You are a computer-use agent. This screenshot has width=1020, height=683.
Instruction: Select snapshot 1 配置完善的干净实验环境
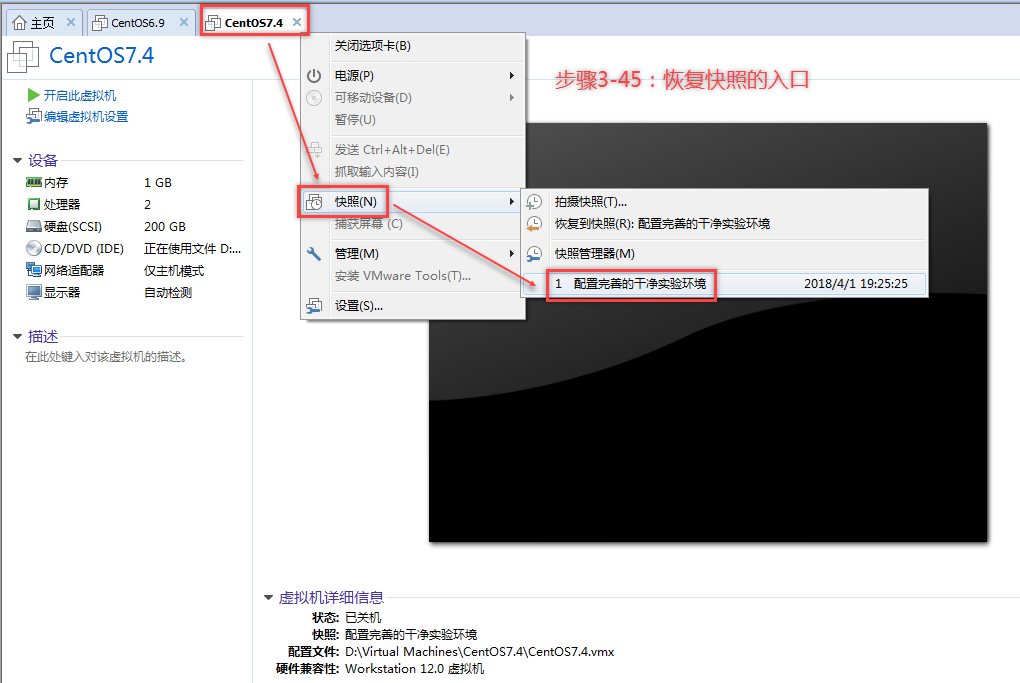pyautogui.click(x=725, y=284)
